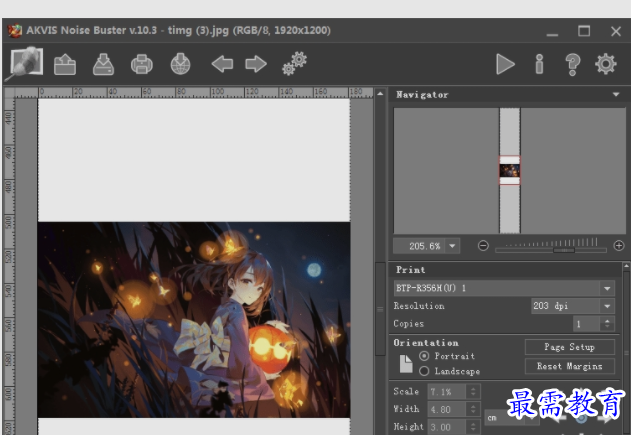Maximize the AKVIS Noise Buster window
The height and width of the screenshot is (435, 631).
tap(584, 31)
